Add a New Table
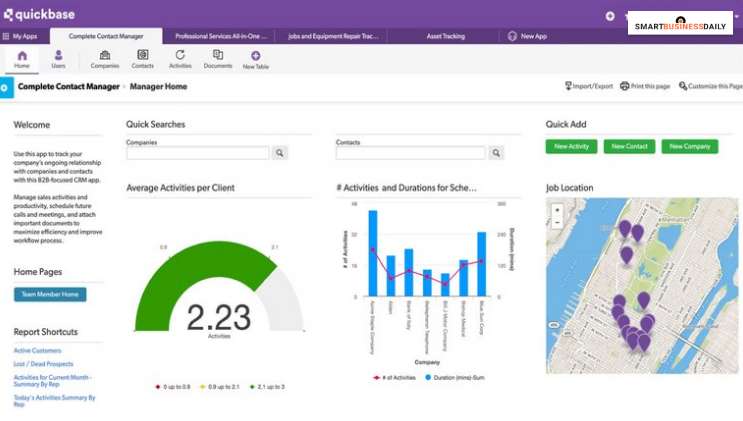Image resolution: width=743 pixels, height=421 pixels. [256, 60]
